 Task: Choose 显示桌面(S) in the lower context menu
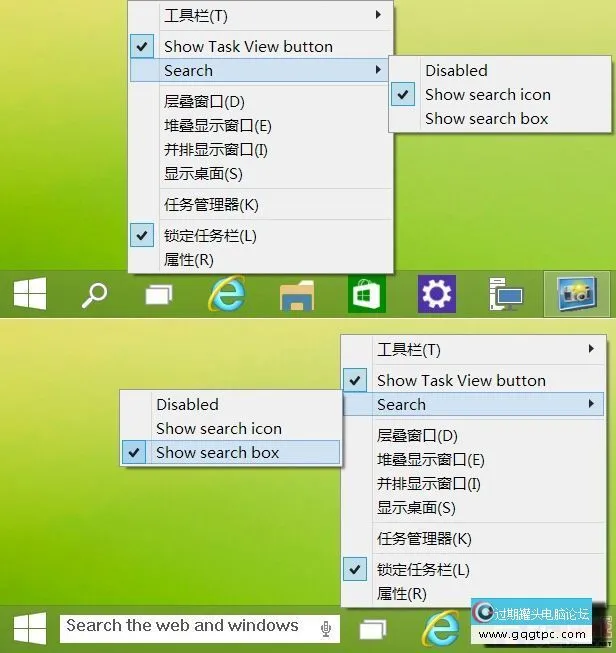[416, 508]
